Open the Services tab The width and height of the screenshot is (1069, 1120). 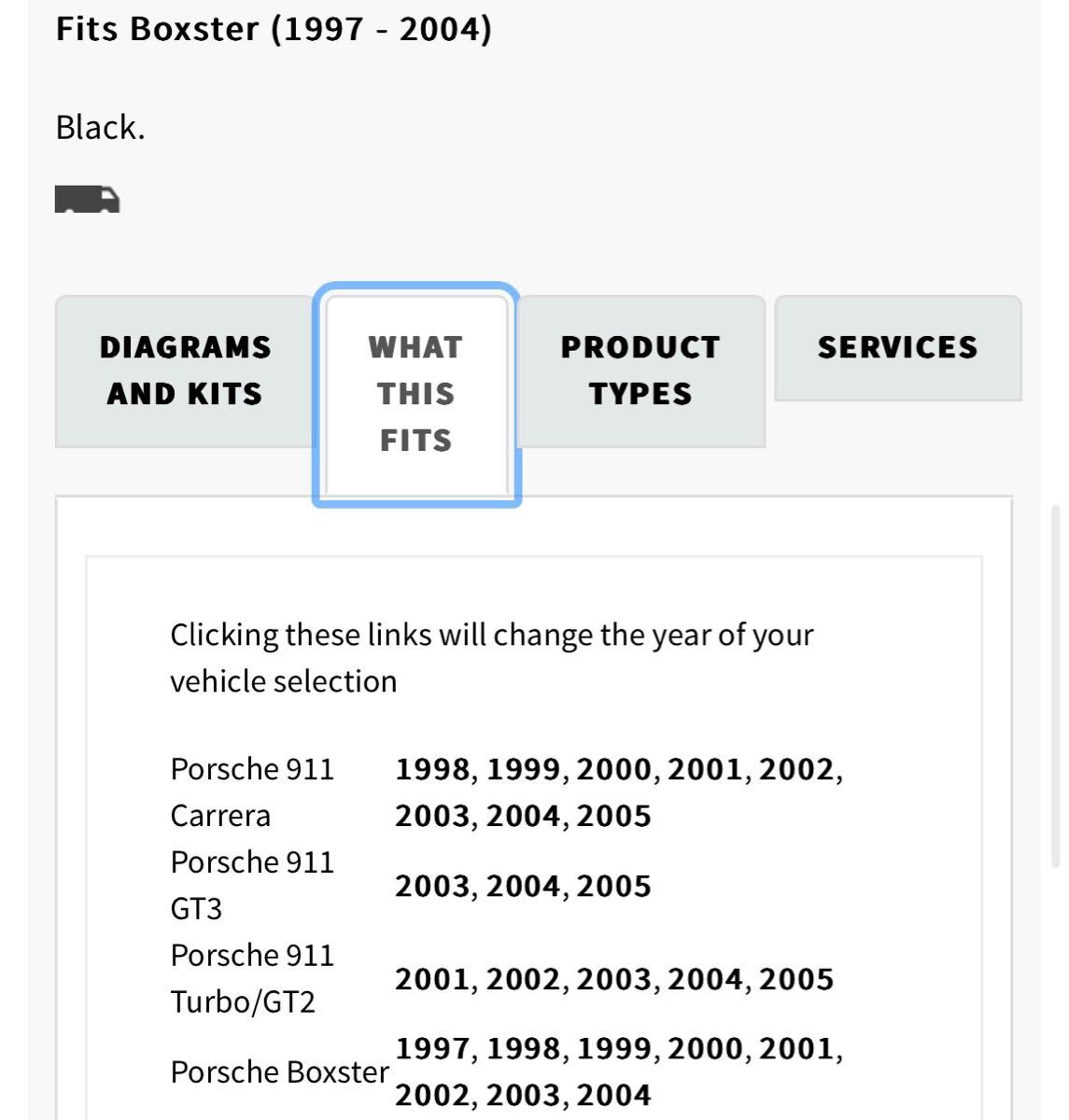click(897, 347)
